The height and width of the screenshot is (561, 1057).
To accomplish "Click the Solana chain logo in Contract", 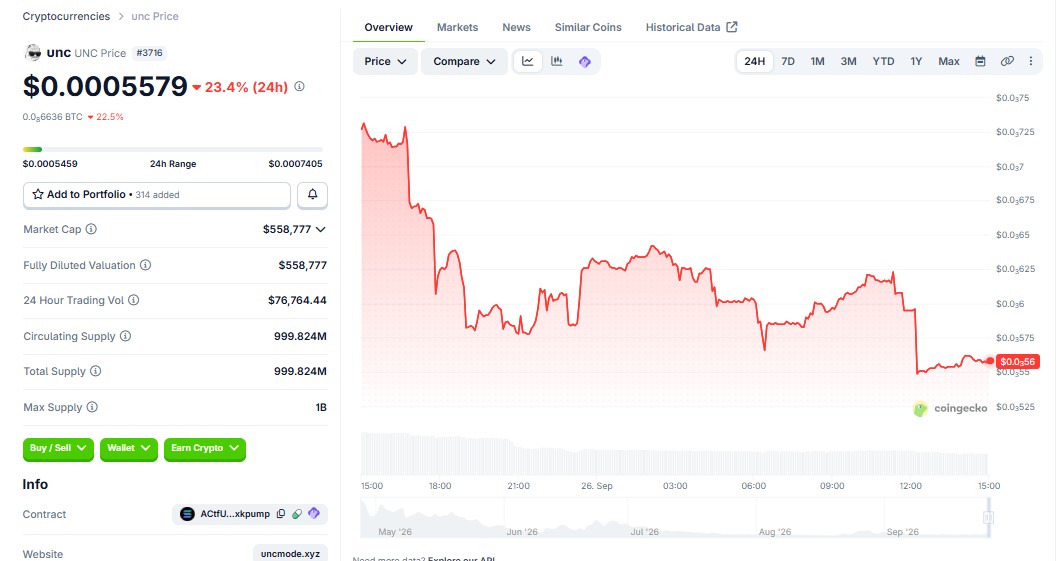I will [x=187, y=514].
